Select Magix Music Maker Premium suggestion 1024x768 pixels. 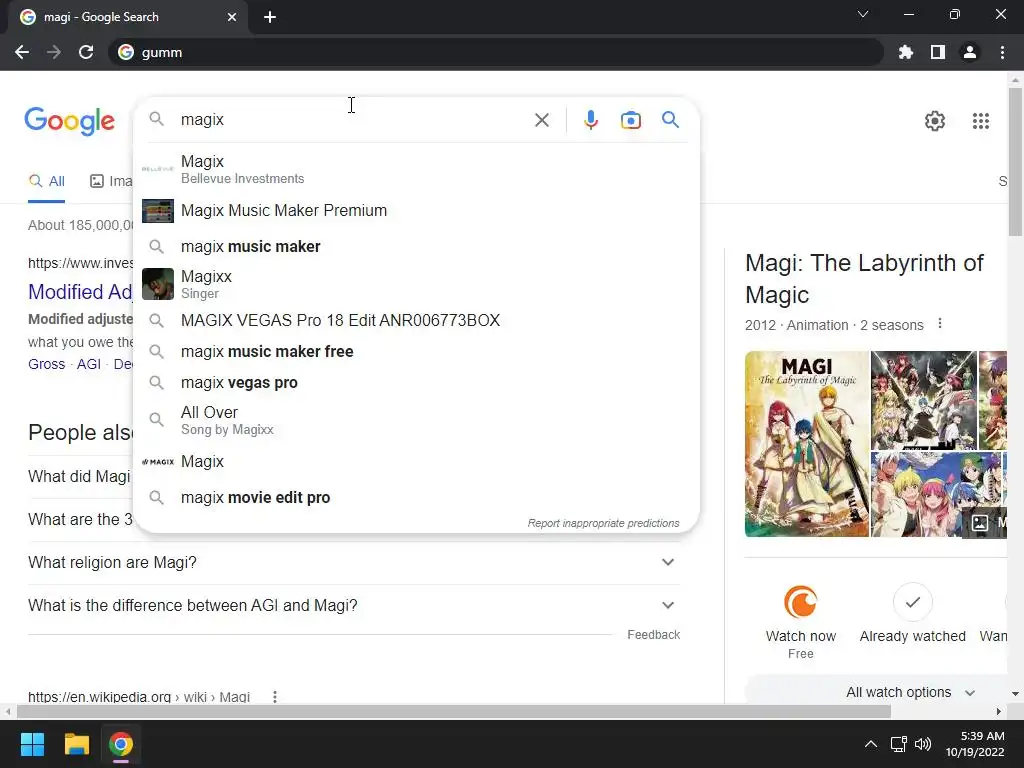tap(416, 210)
